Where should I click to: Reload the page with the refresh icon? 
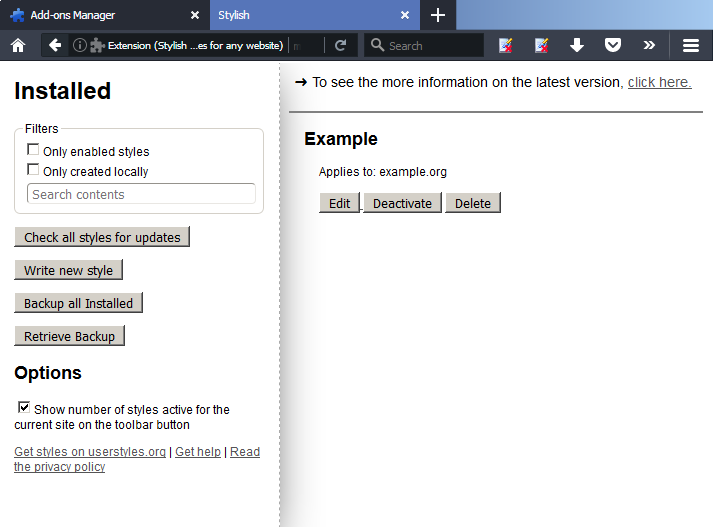tap(340, 45)
